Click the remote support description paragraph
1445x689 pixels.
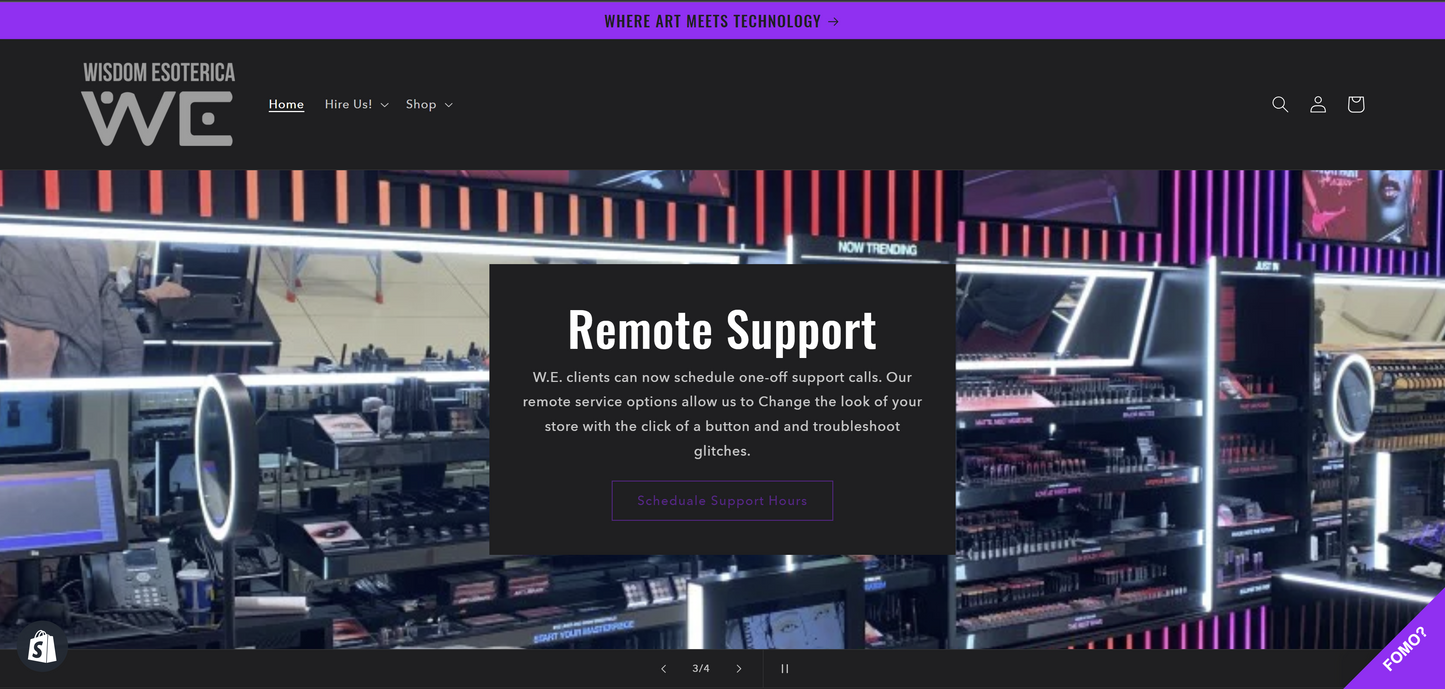pos(722,414)
